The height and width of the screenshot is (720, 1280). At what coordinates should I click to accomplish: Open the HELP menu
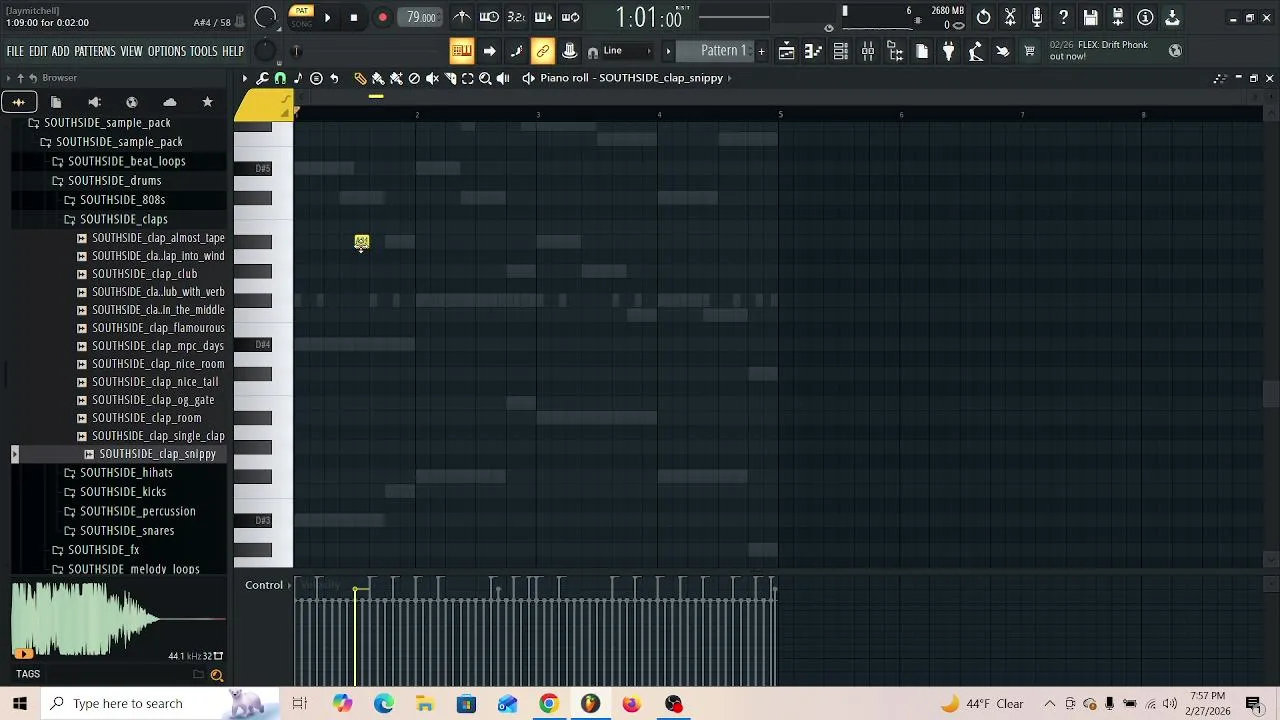point(233,51)
